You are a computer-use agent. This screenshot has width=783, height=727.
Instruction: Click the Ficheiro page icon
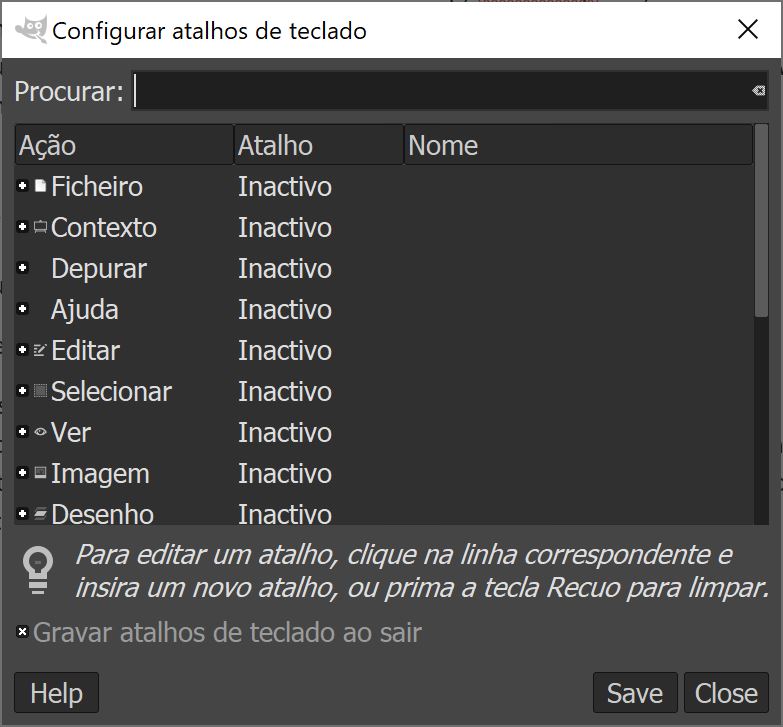point(40,186)
